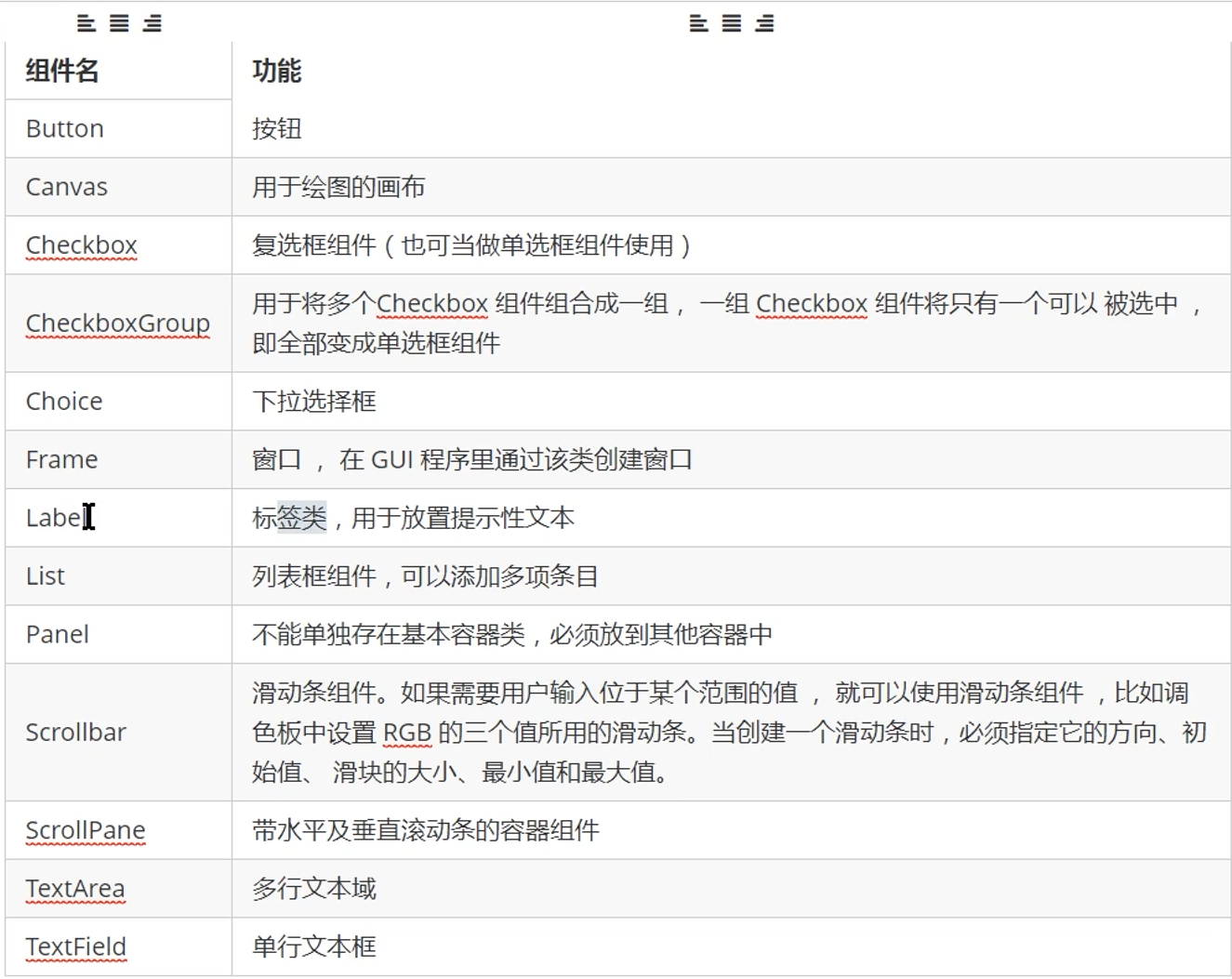Click the 滑动条组件 text in Scrollbar row
The height and width of the screenshot is (979, 1232).
[314, 693]
